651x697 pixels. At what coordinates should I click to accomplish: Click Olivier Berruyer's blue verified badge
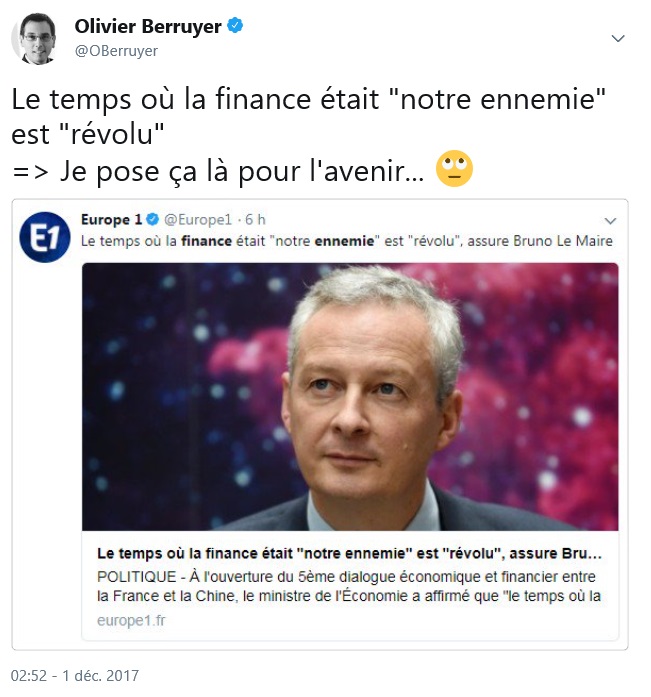coord(235,26)
